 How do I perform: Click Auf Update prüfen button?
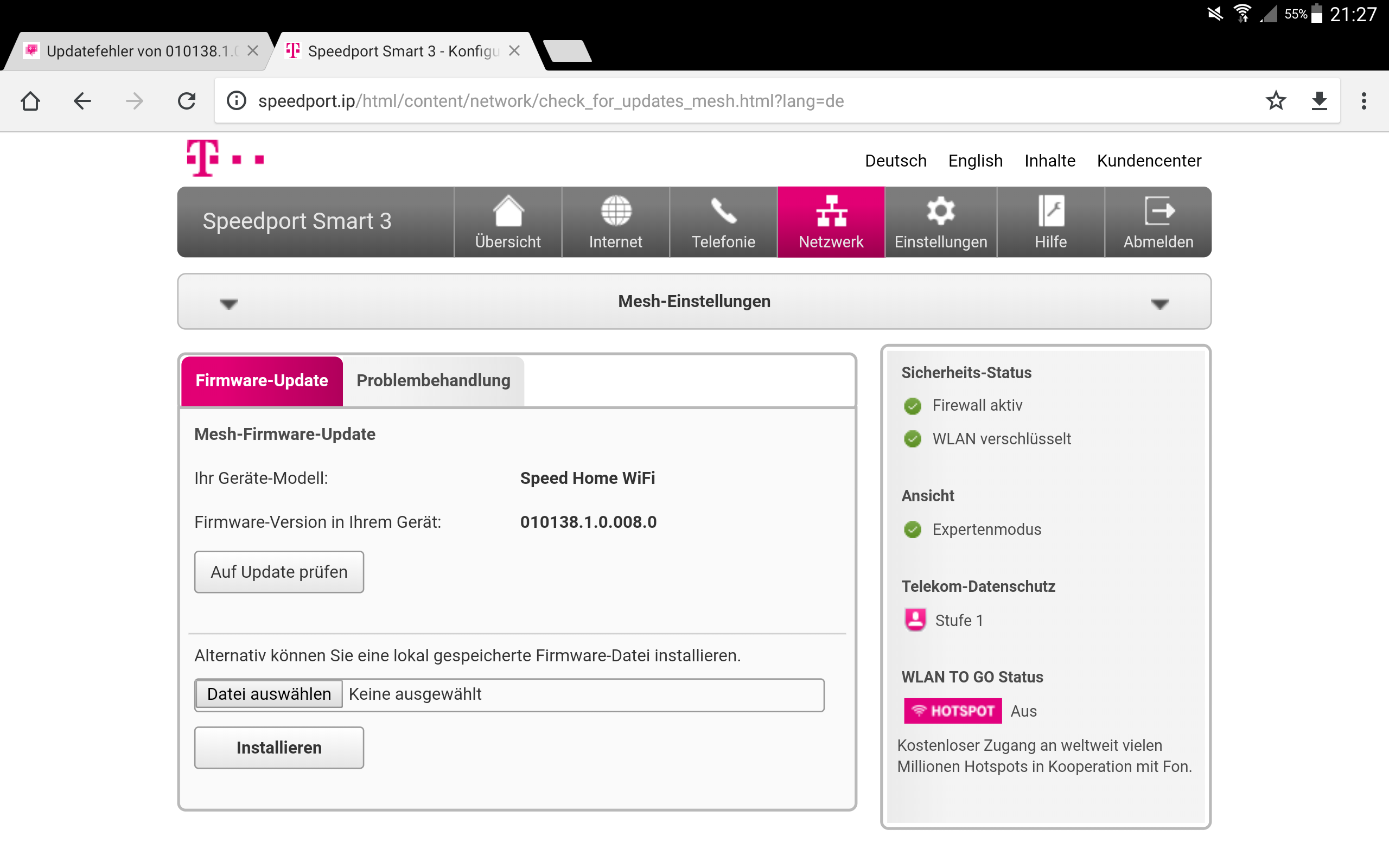tap(279, 572)
